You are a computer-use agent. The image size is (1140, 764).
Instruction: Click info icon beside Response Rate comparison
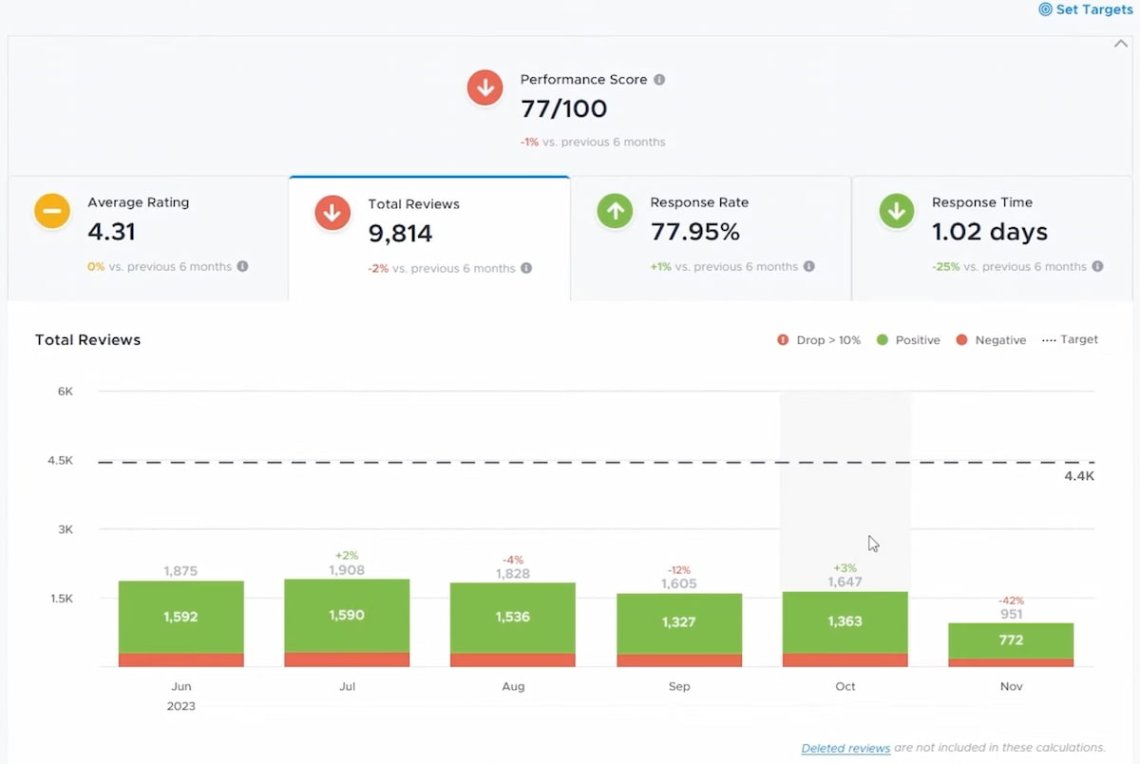(809, 267)
